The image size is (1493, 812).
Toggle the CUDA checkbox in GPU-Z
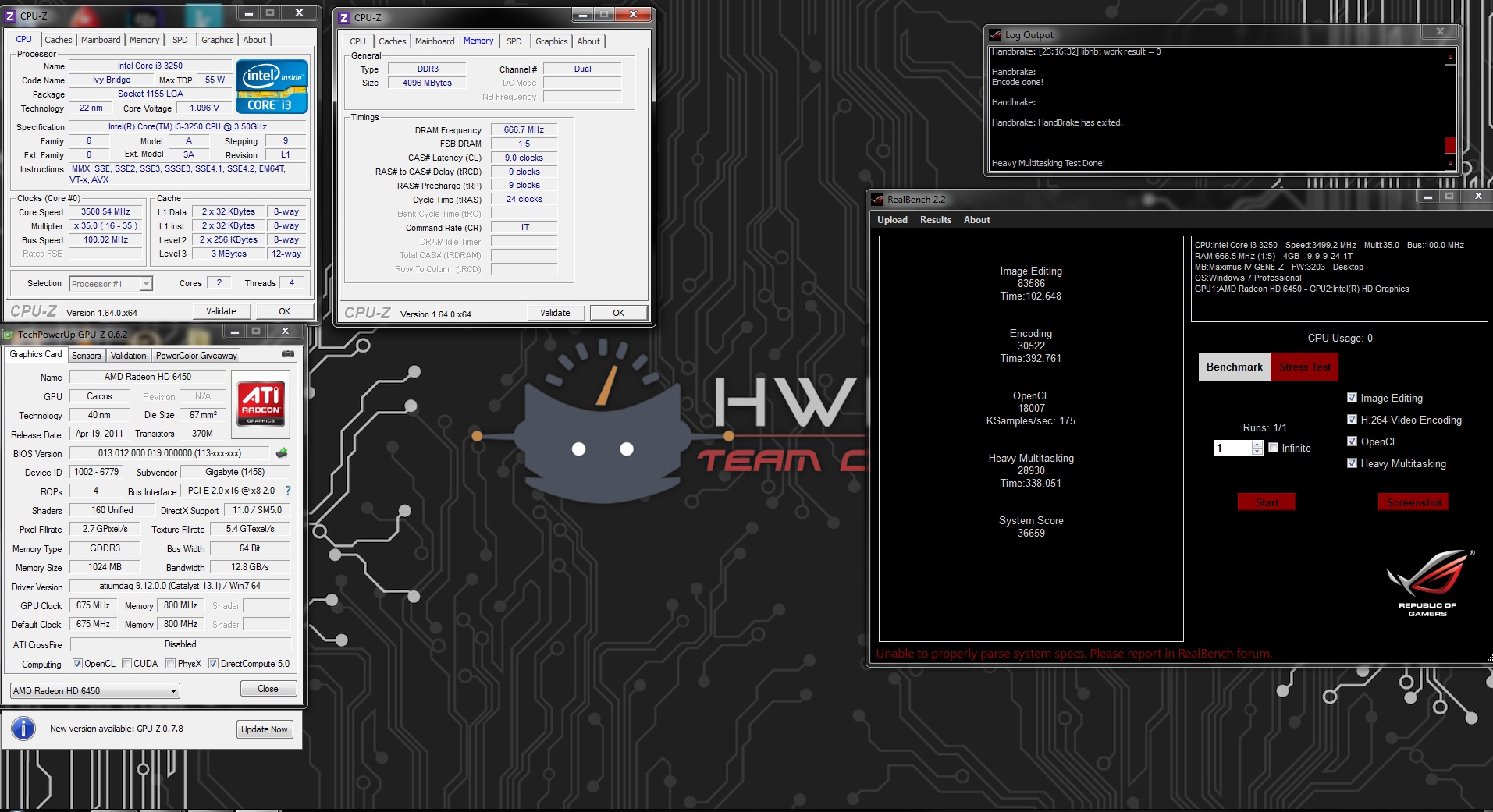(x=126, y=664)
